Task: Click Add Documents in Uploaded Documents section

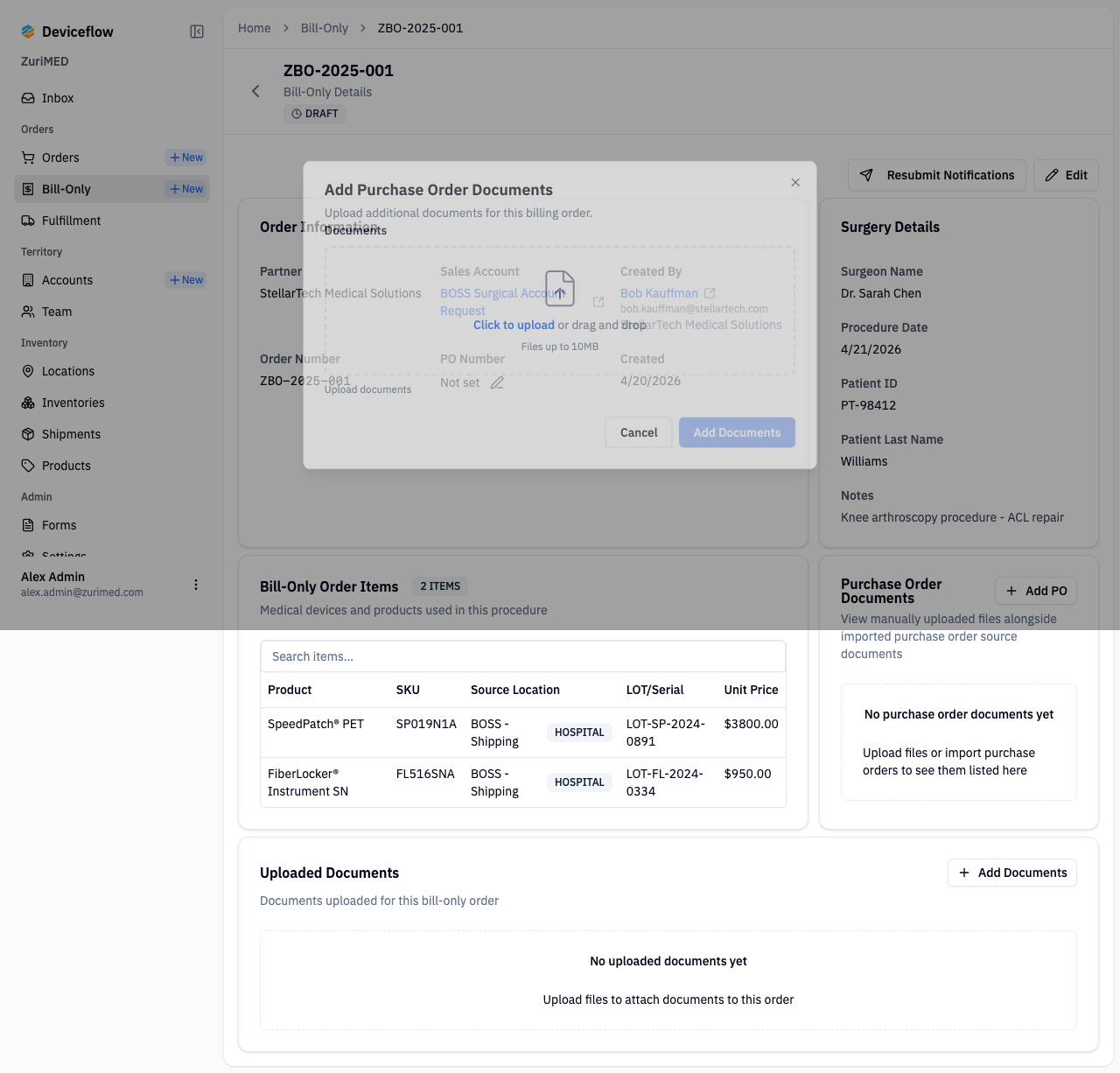Action: [x=1012, y=873]
